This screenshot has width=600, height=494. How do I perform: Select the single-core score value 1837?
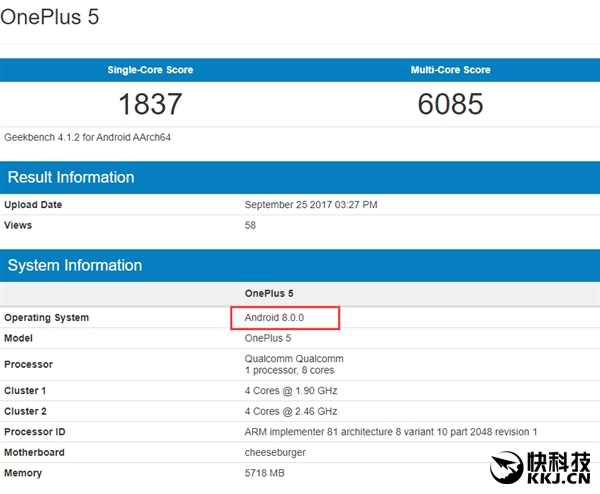(150, 104)
